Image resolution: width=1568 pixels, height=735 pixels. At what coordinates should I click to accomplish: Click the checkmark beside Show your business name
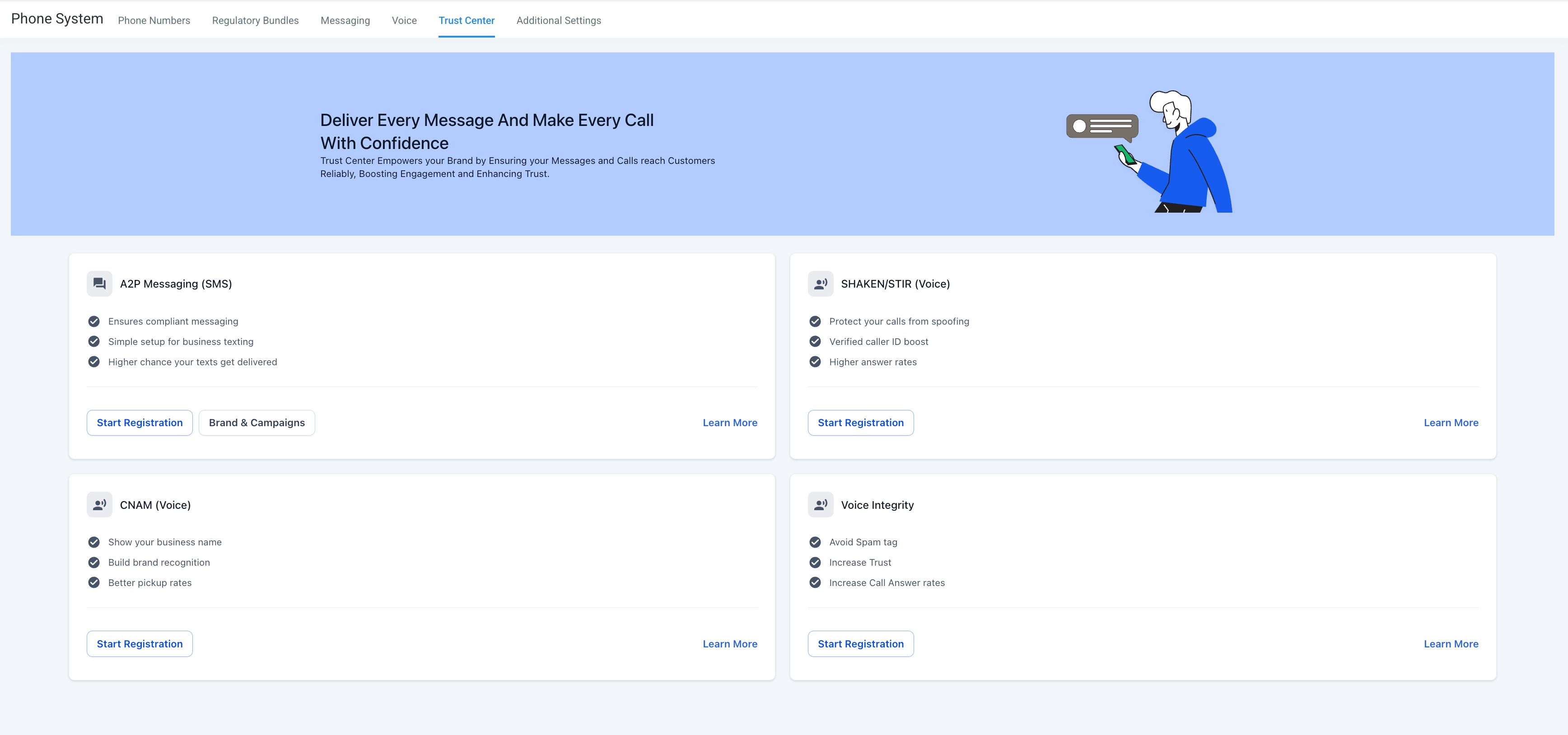94,541
